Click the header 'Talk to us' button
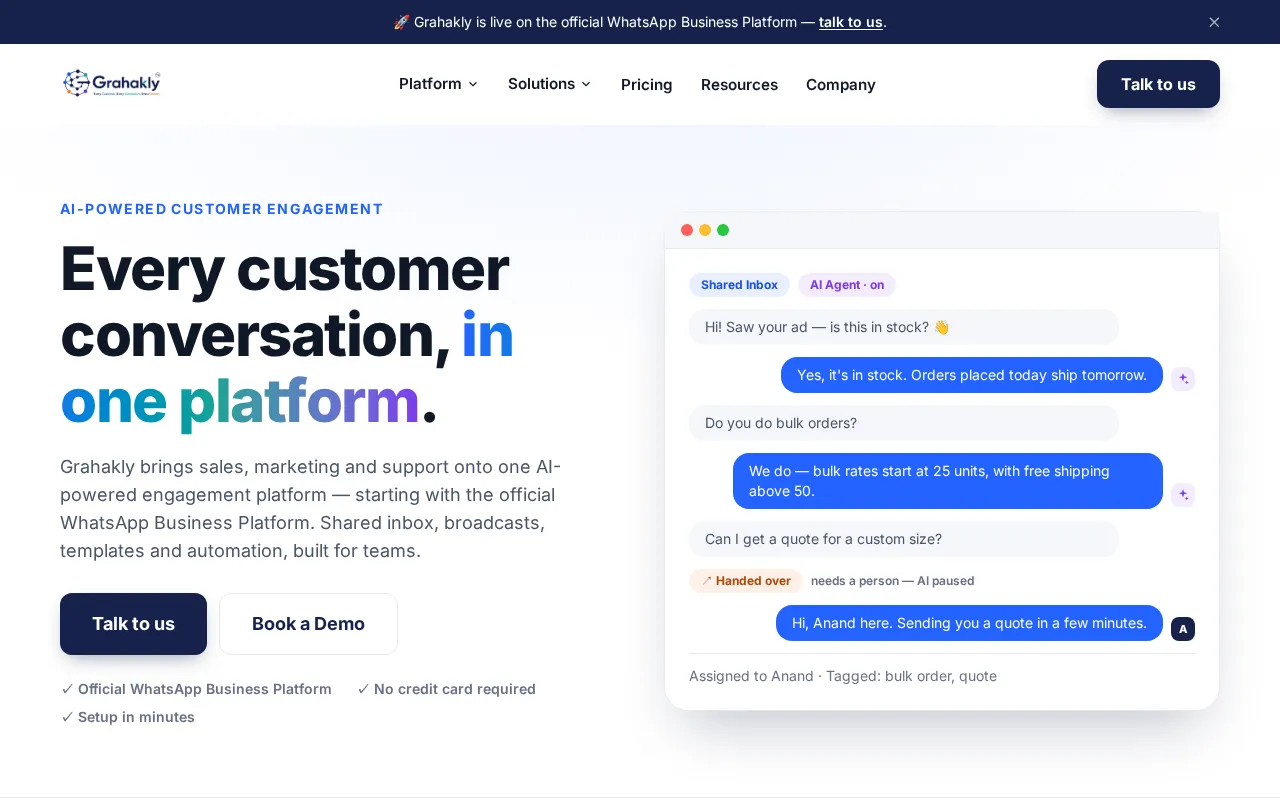 1158,84
